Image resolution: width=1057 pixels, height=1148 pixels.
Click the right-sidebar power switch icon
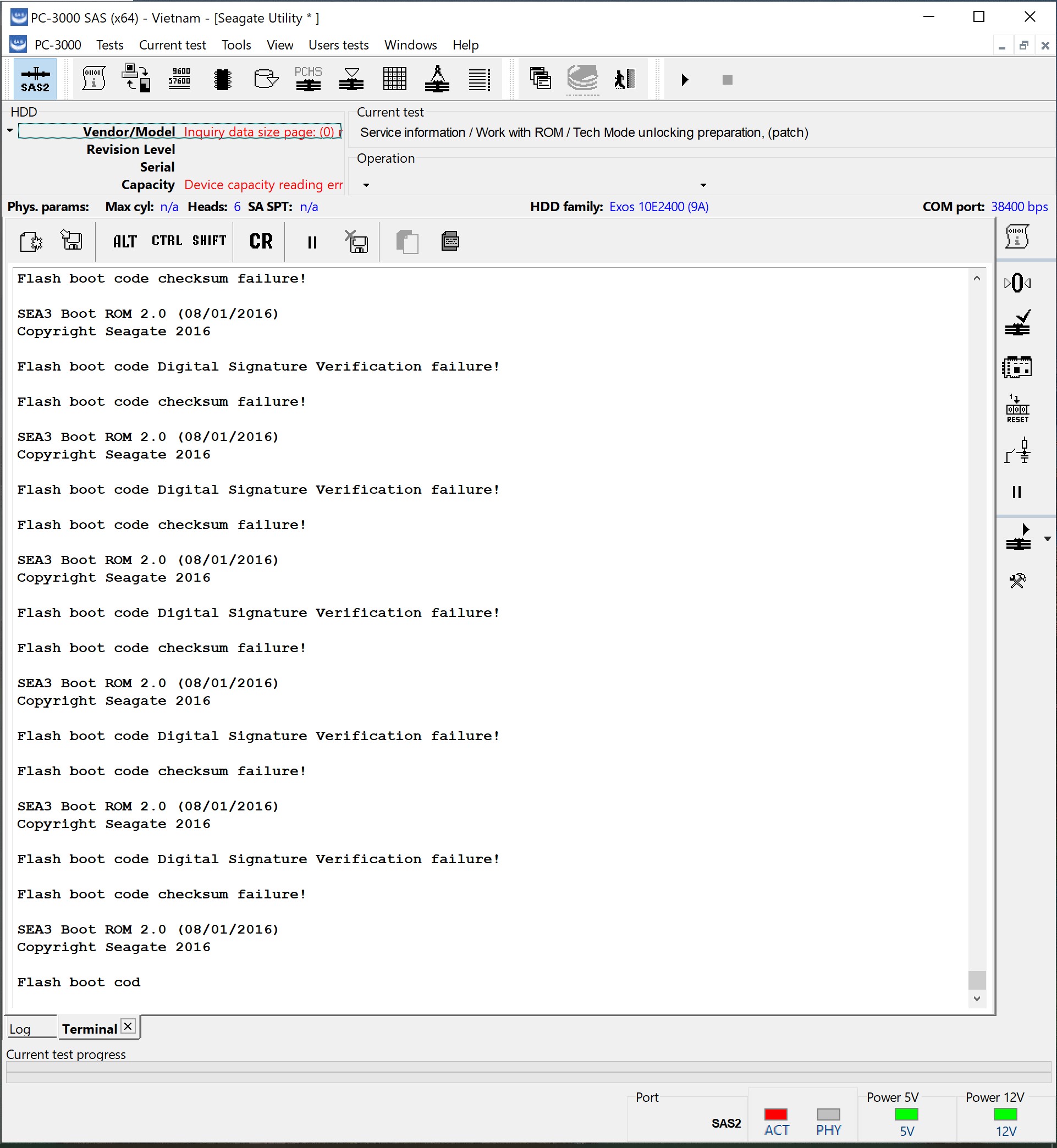tap(1017, 451)
